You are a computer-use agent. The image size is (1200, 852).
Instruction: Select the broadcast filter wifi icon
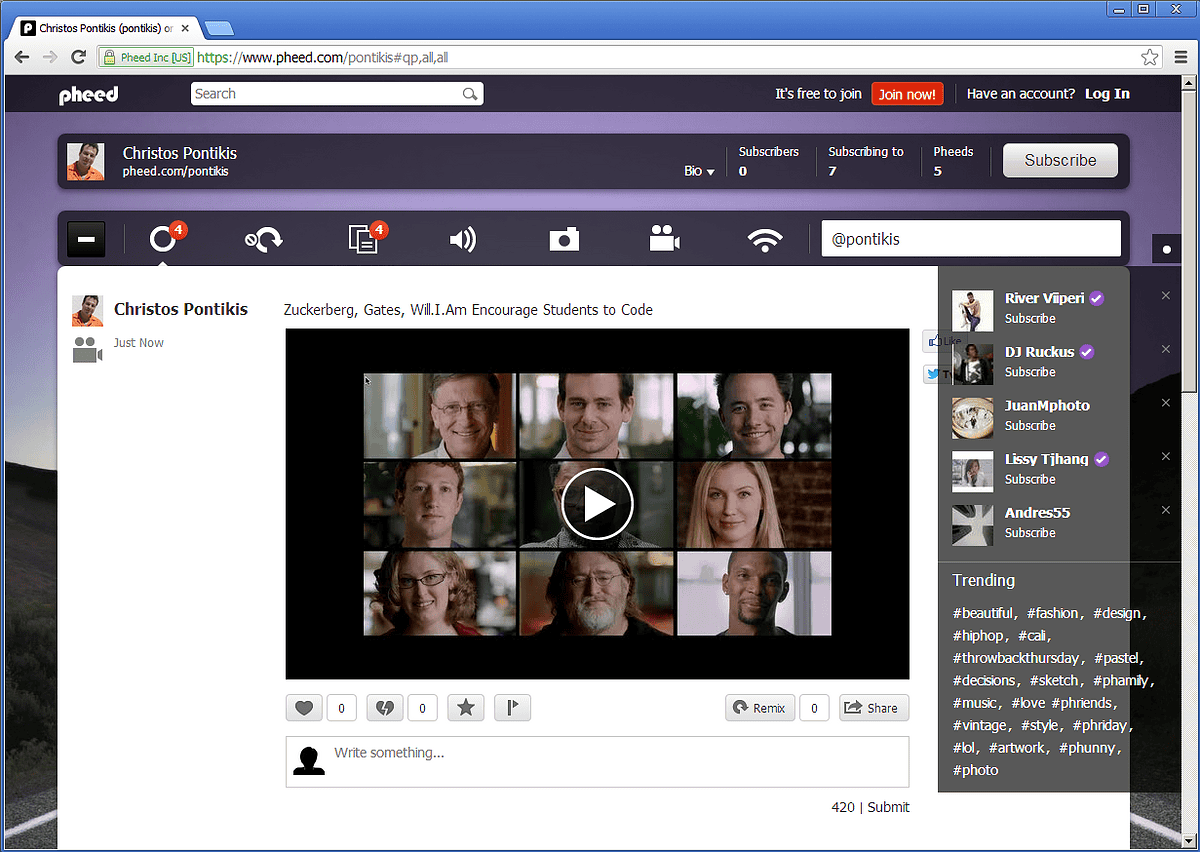765,240
